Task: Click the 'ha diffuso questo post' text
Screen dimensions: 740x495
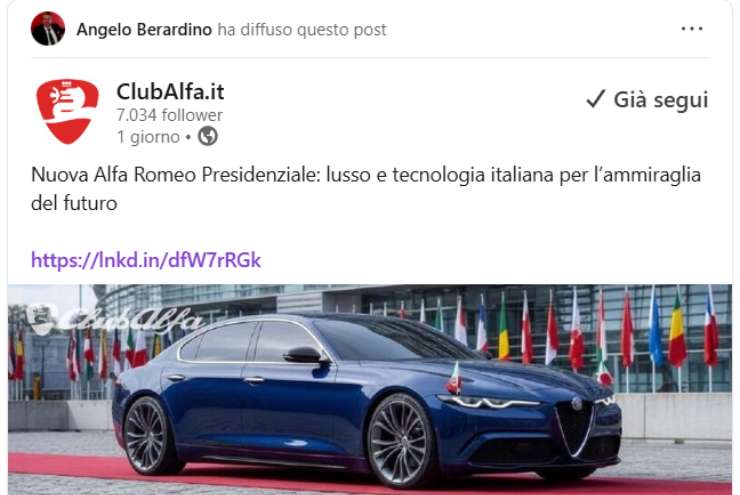Action: click(x=302, y=30)
